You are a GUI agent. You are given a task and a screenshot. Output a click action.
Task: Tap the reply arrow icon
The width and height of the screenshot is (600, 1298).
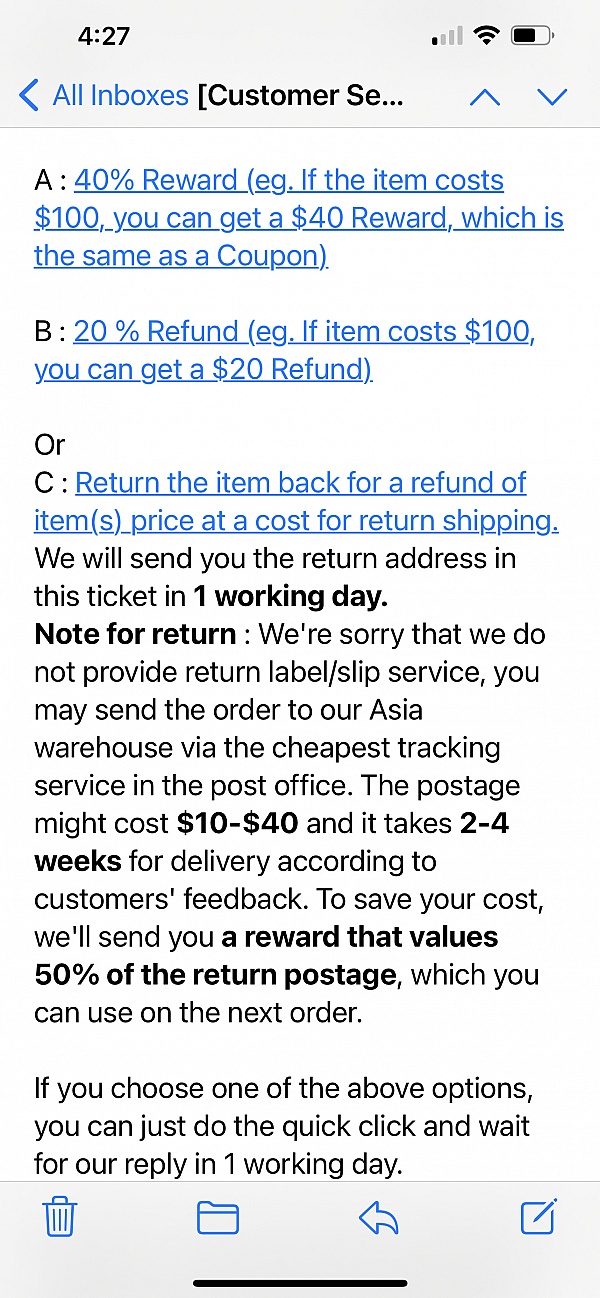pos(379,1217)
